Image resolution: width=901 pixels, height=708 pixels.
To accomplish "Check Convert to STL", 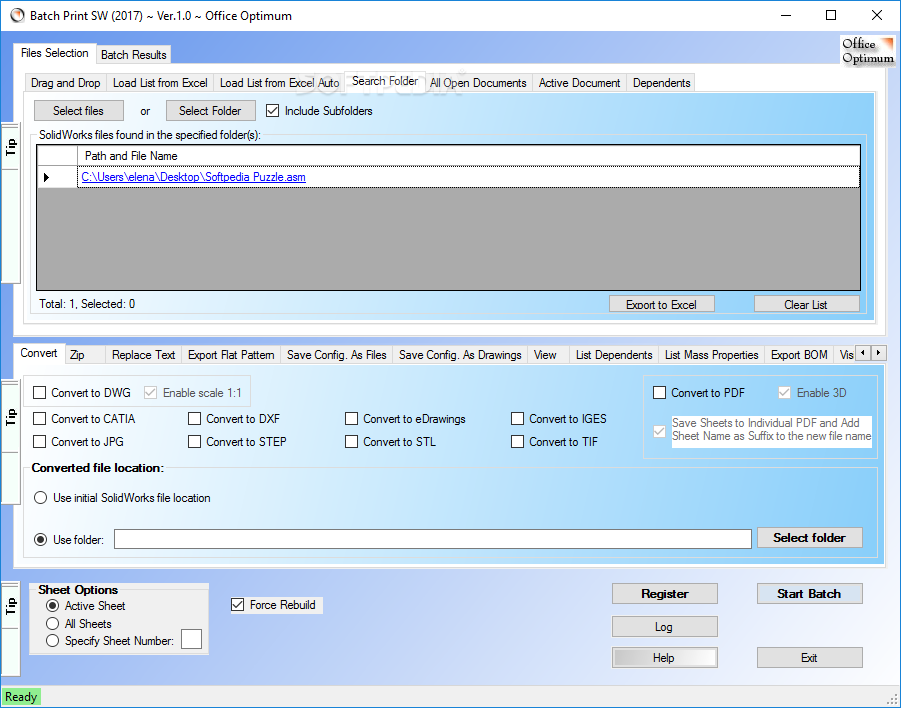I will point(352,441).
